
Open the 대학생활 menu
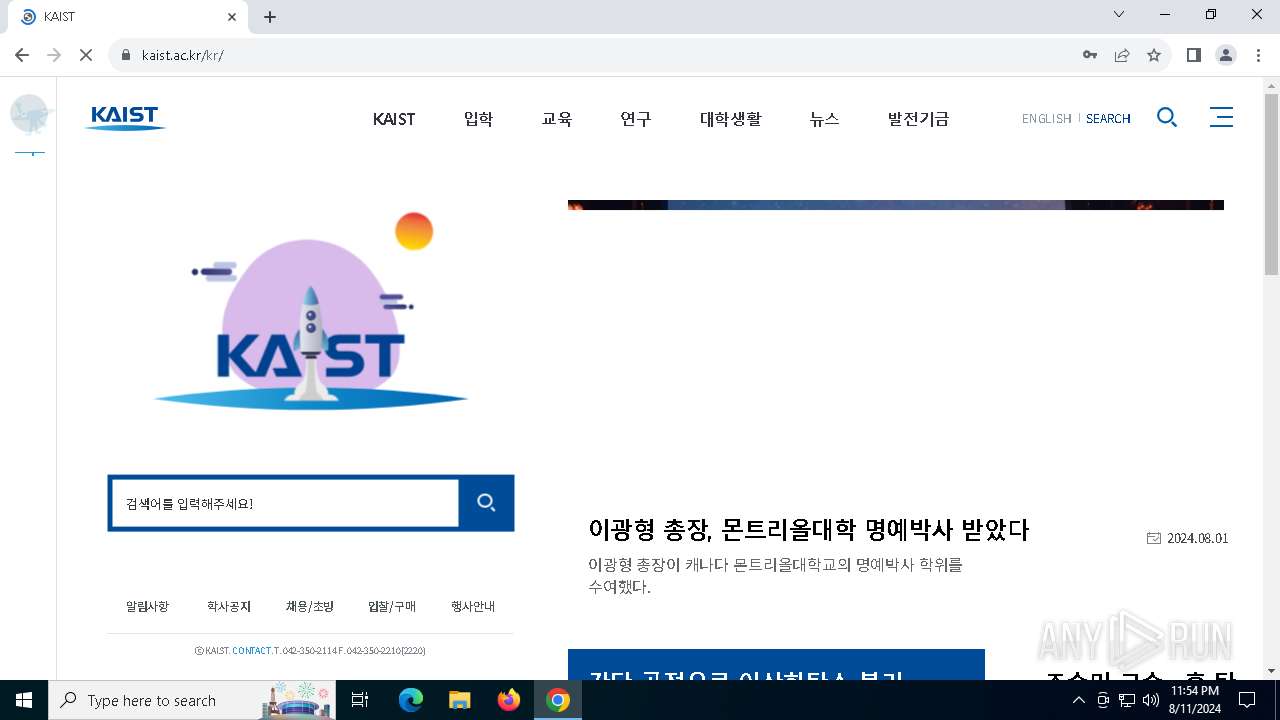pyautogui.click(x=730, y=118)
